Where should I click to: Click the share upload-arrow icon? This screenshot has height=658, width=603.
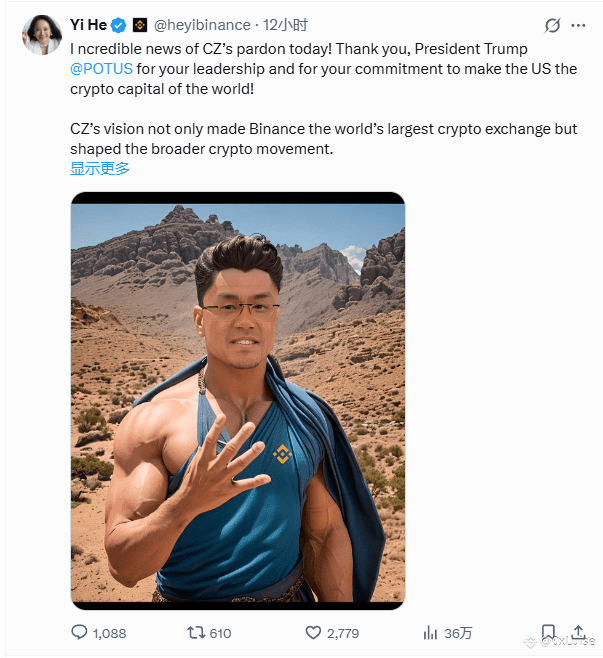pos(578,632)
